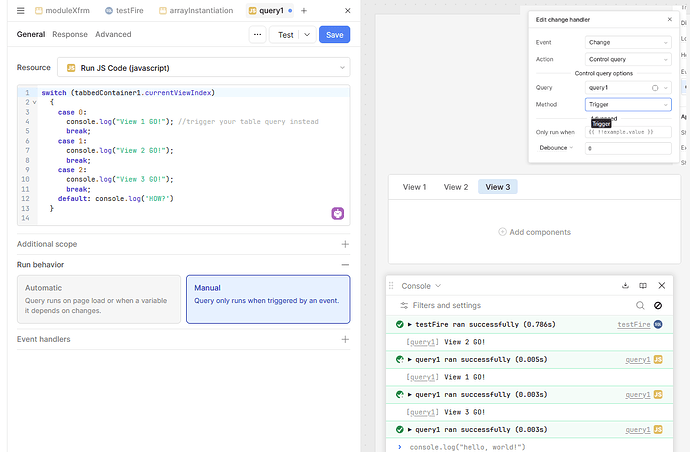
Task: Switch to View 2 tab in container
Action: (455, 187)
